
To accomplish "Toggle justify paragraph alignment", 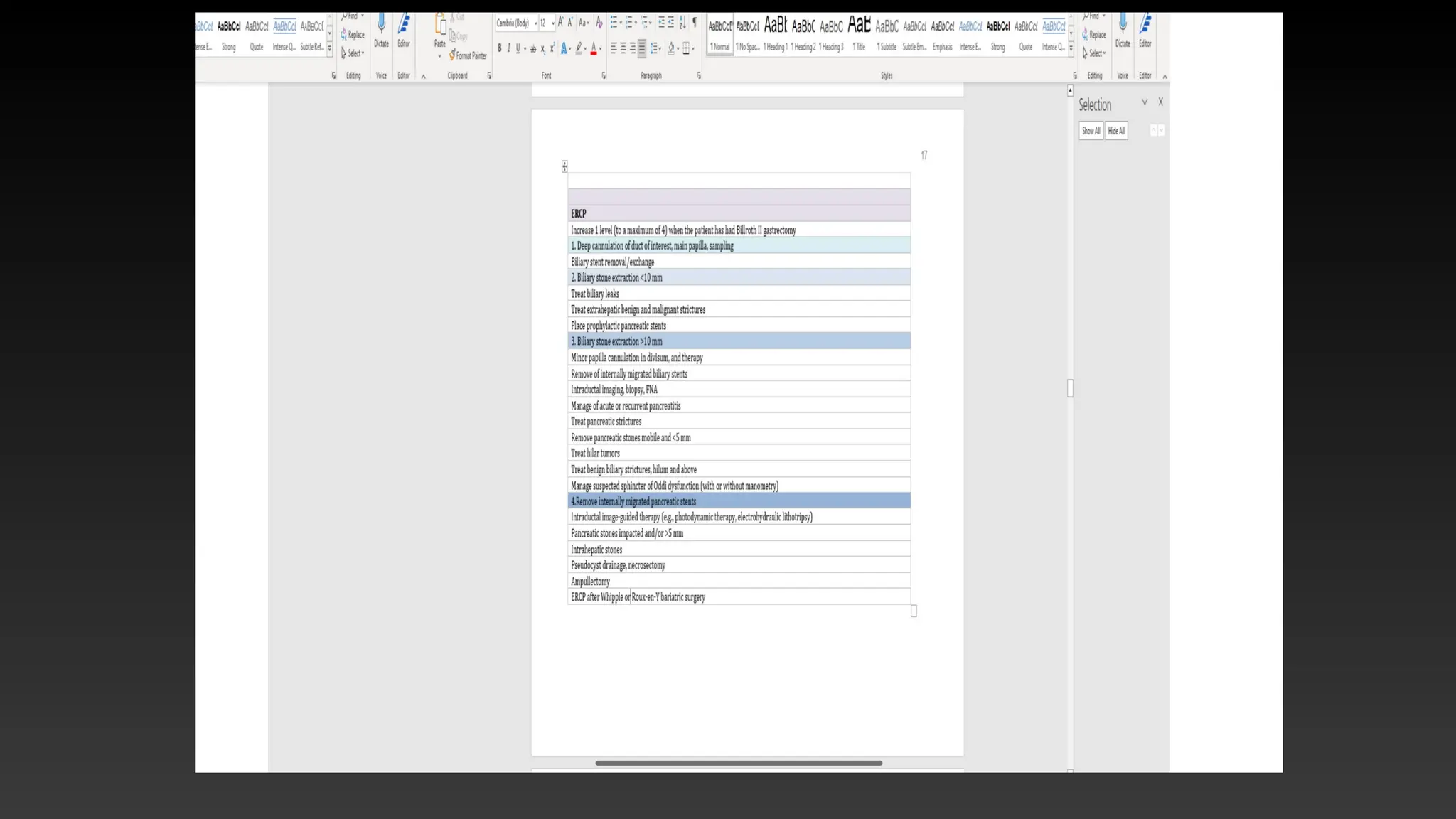I will coord(642,48).
